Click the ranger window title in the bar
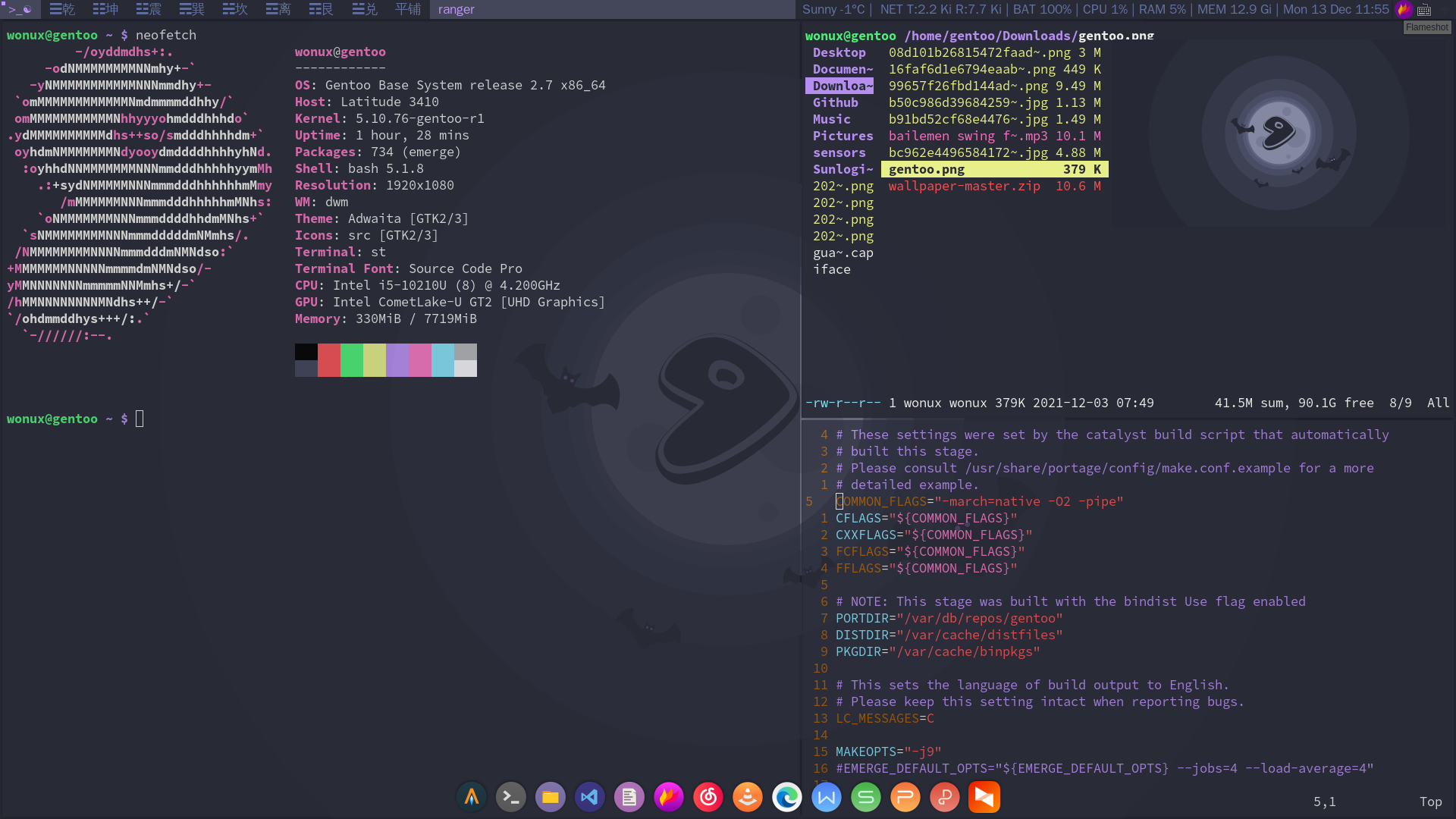Screen dimensions: 1456x819 [456, 9]
